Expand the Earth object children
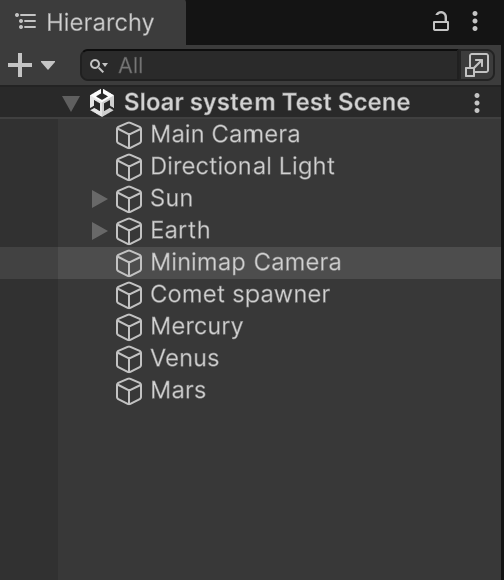The width and height of the screenshot is (504, 580). pos(99,231)
